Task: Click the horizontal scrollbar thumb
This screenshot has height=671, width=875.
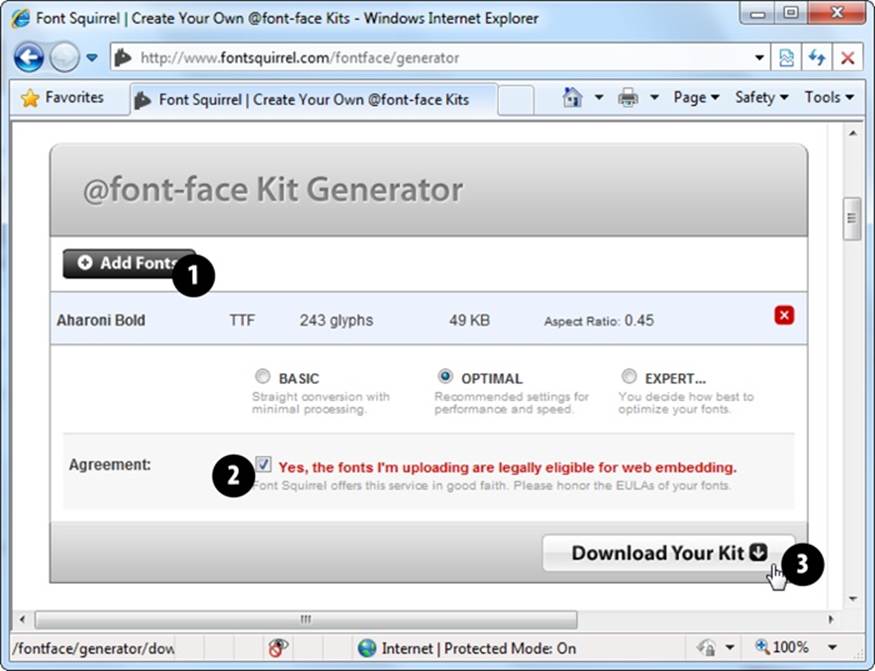Action: (x=306, y=619)
